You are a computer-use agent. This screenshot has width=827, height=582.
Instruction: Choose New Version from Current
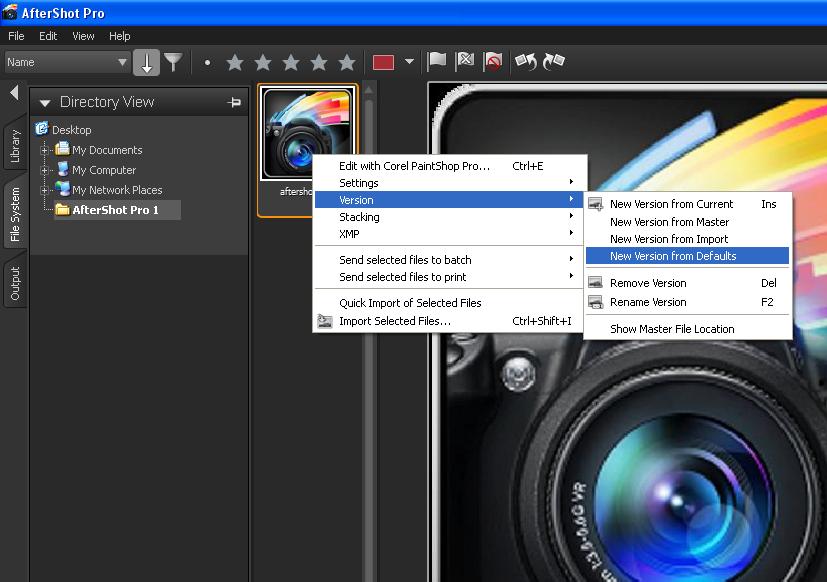coord(688,204)
